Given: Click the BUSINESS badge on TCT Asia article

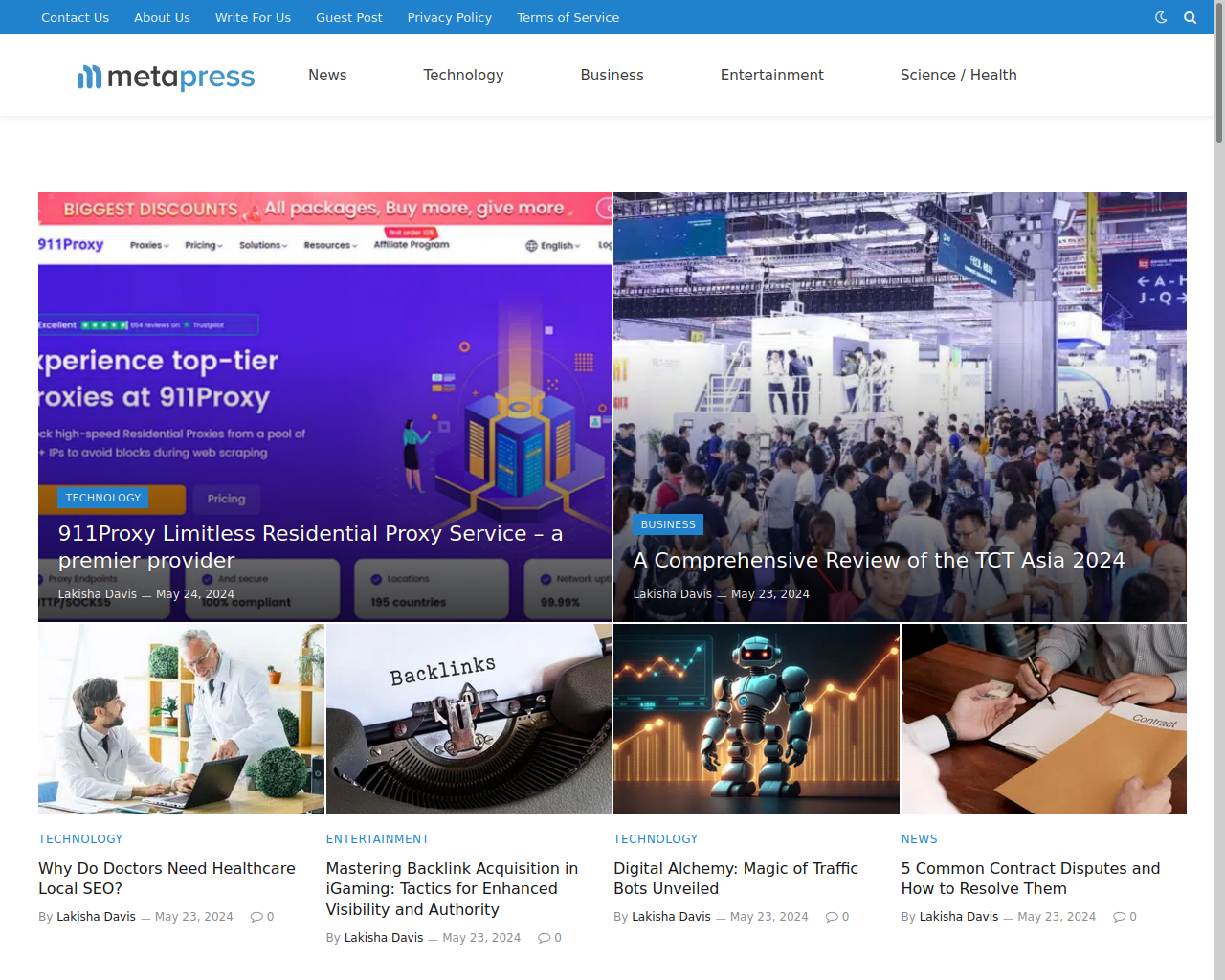Looking at the screenshot, I should click(668, 524).
